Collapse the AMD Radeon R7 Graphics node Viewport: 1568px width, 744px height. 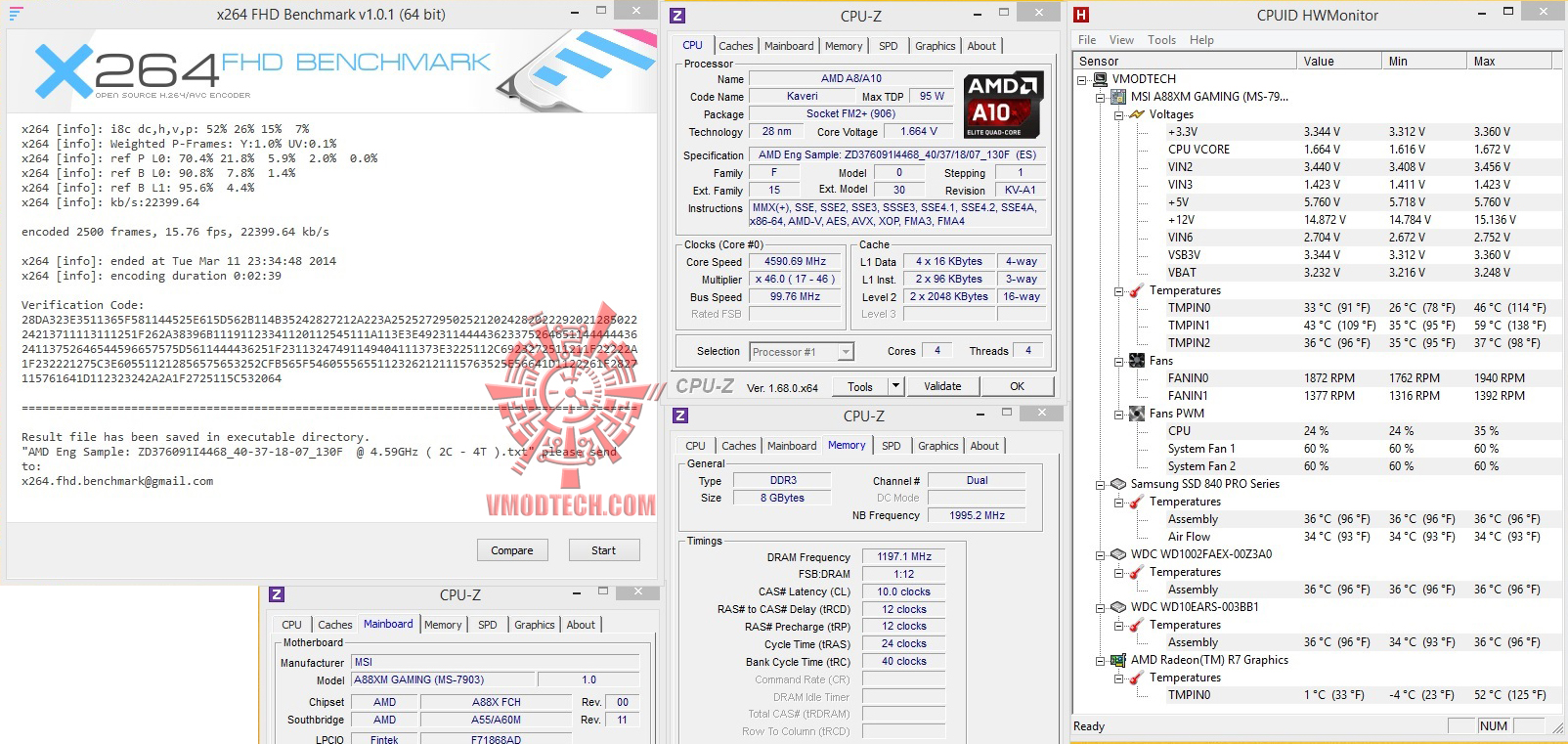point(1101,660)
